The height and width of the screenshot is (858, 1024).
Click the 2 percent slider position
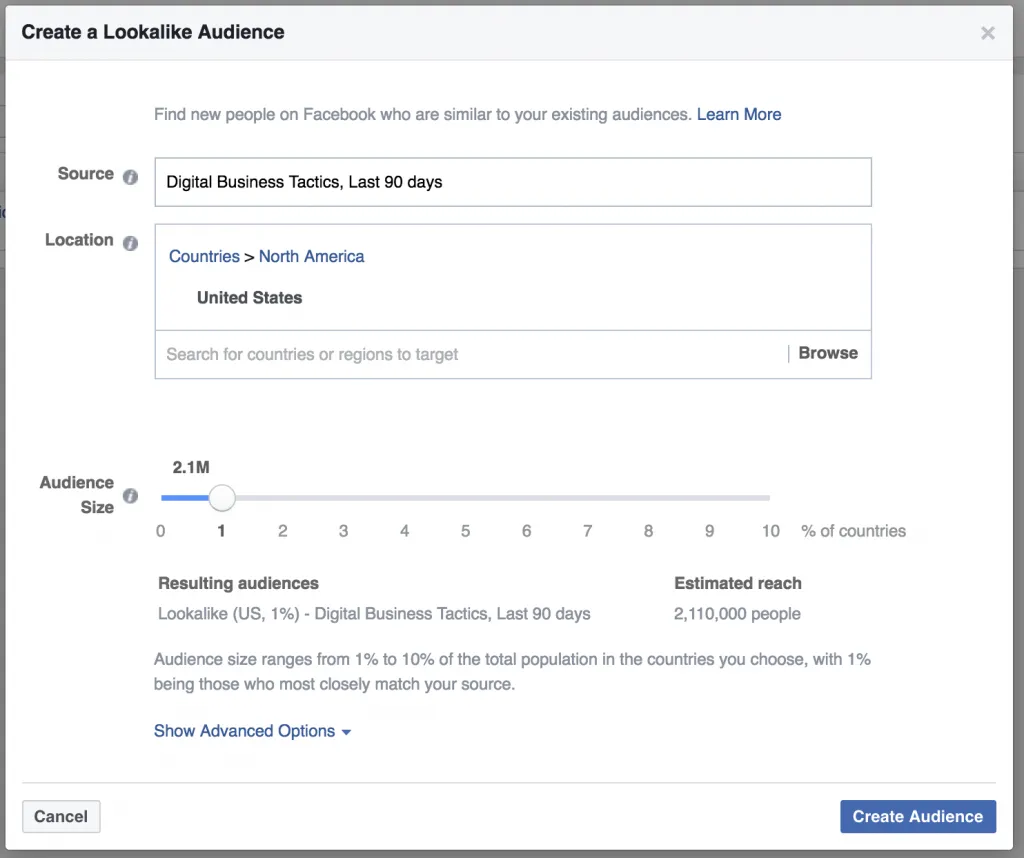[x=283, y=497]
